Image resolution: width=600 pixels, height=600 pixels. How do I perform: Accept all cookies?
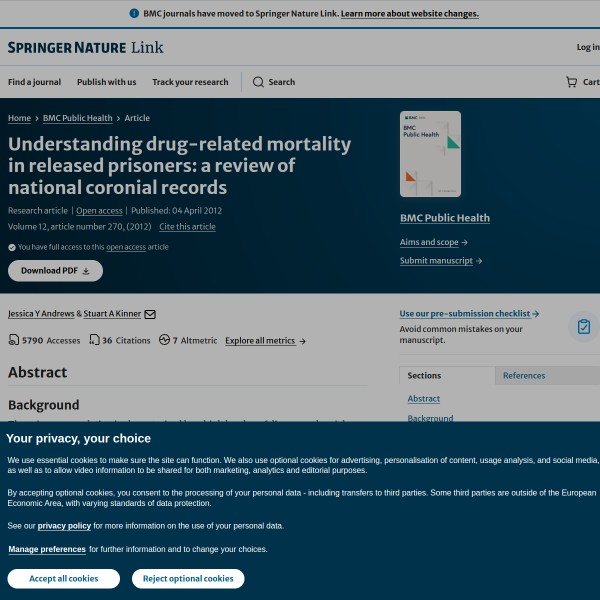pyautogui.click(x=63, y=578)
